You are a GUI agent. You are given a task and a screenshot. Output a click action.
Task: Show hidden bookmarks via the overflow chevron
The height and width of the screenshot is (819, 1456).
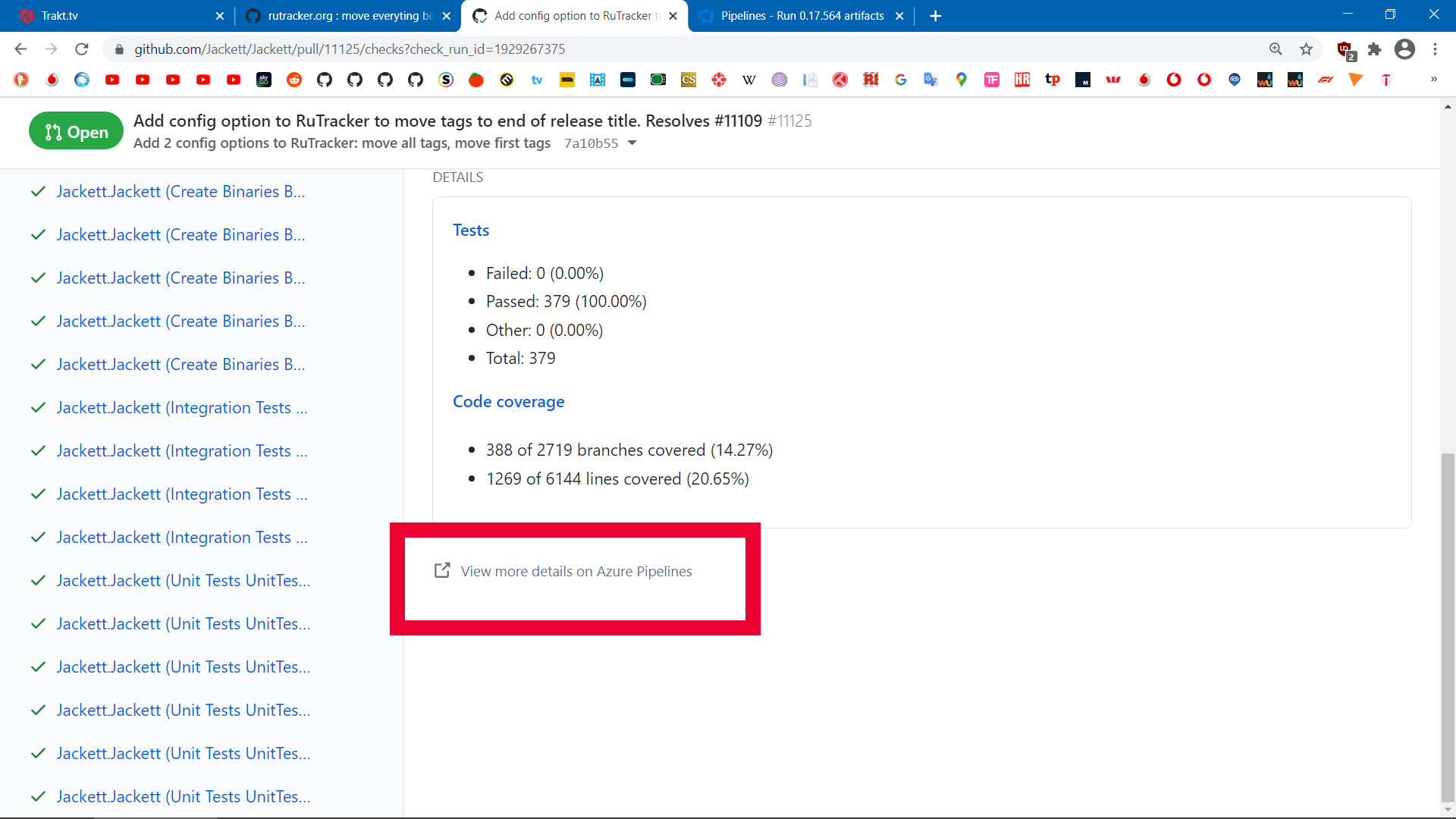coord(1434,80)
